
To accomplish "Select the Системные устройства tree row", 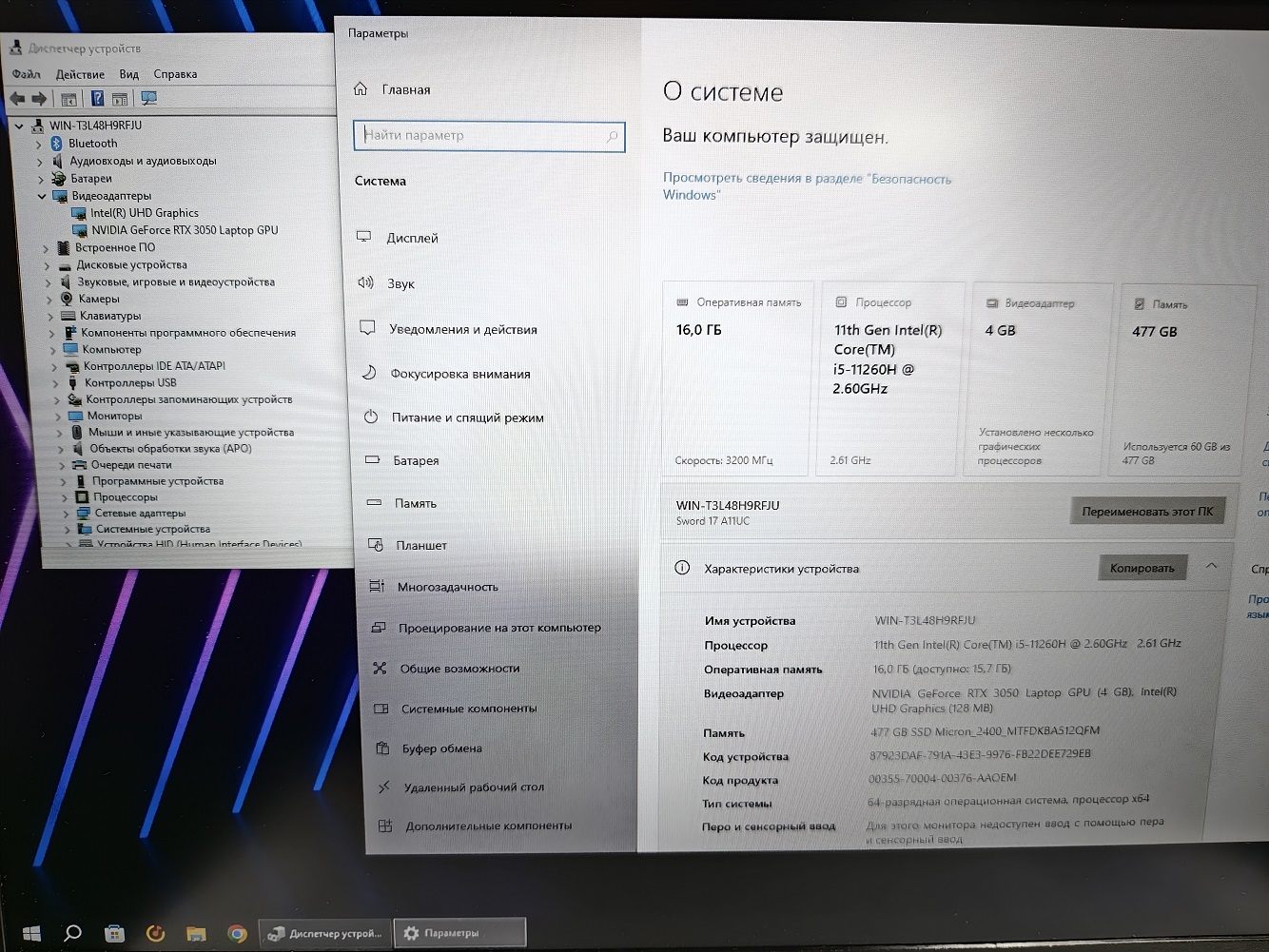I will (x=153, y=530).
